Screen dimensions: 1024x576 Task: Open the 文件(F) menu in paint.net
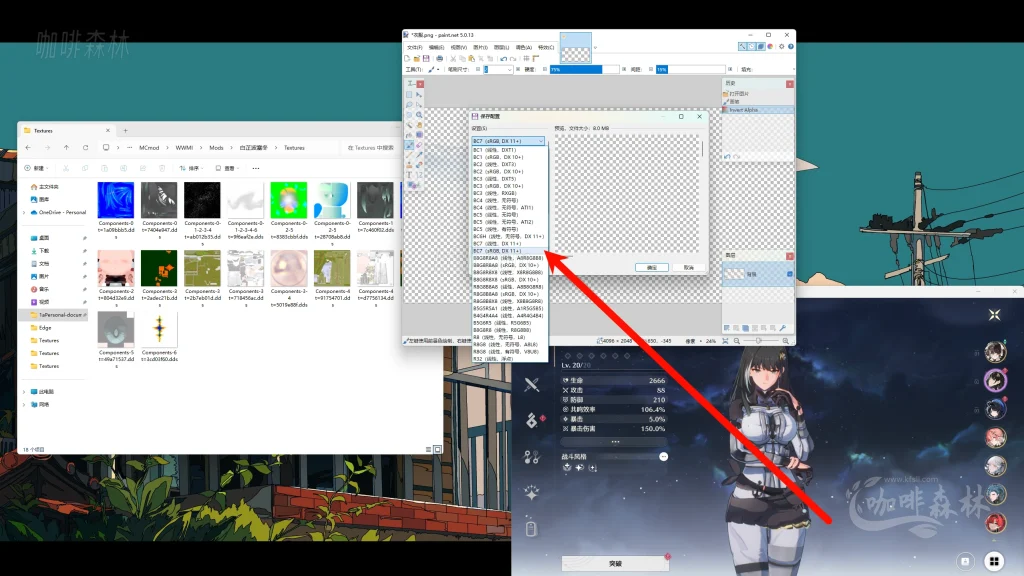[x=415, y=47]
